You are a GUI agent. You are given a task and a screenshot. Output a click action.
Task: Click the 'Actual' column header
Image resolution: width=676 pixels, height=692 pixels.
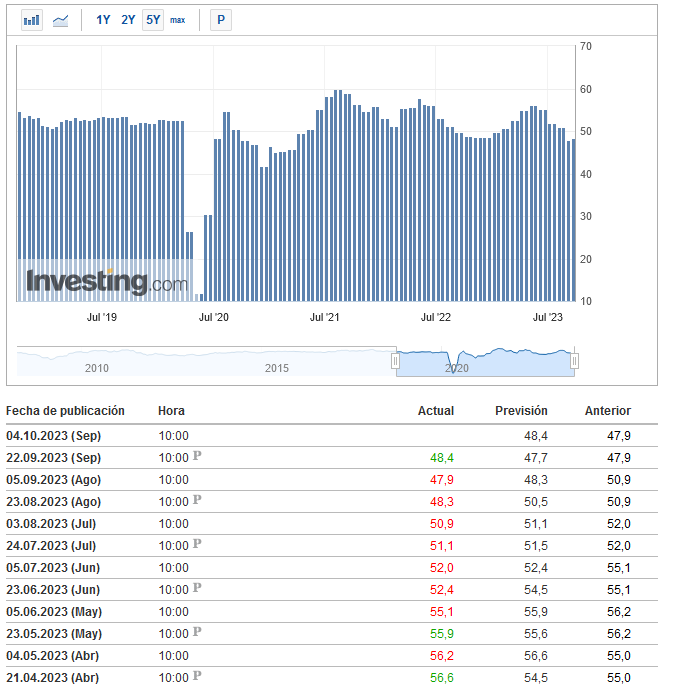(x=436, y=411)
